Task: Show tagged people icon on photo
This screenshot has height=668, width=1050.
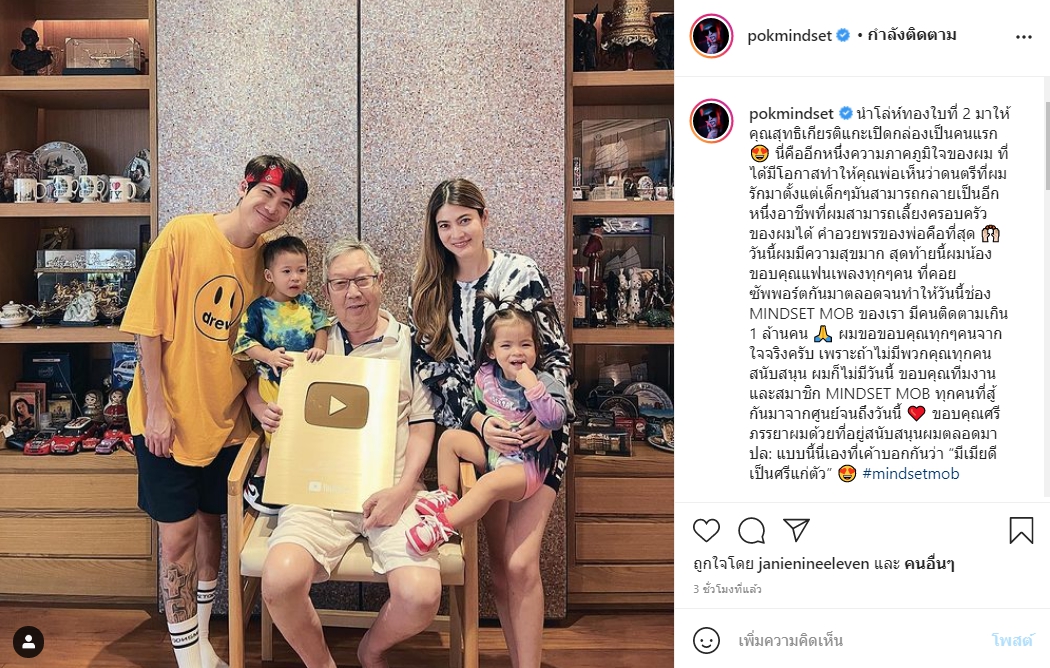Action: [29, 641]
